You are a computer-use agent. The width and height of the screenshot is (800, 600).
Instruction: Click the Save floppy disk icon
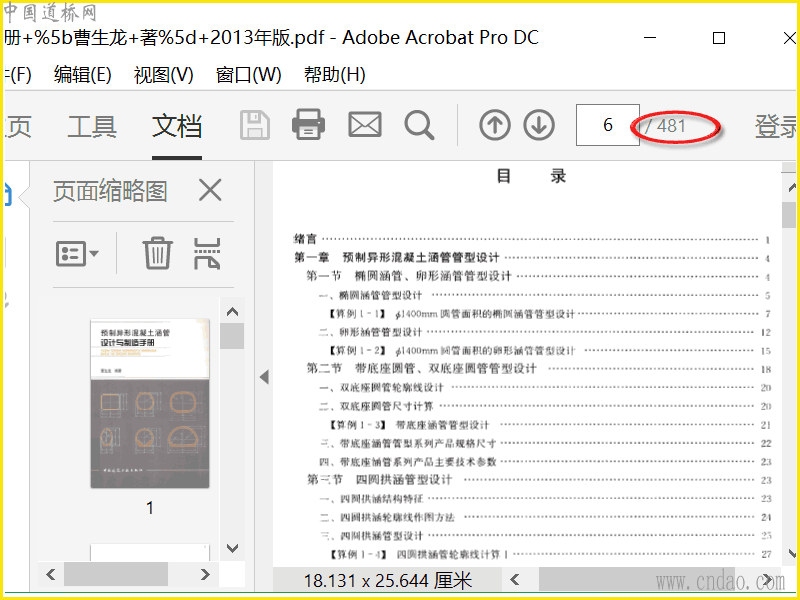255,125
